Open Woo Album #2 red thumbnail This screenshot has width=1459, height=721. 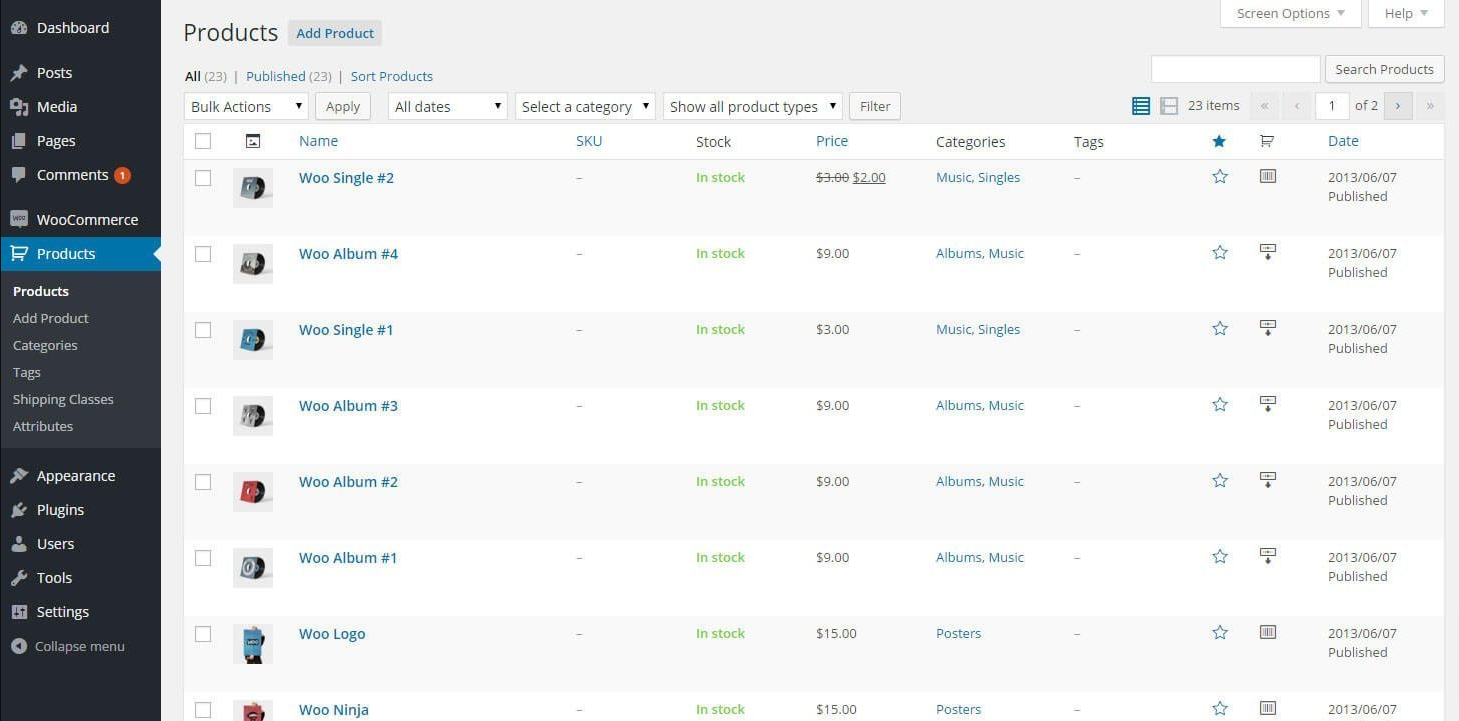point(252,492)
